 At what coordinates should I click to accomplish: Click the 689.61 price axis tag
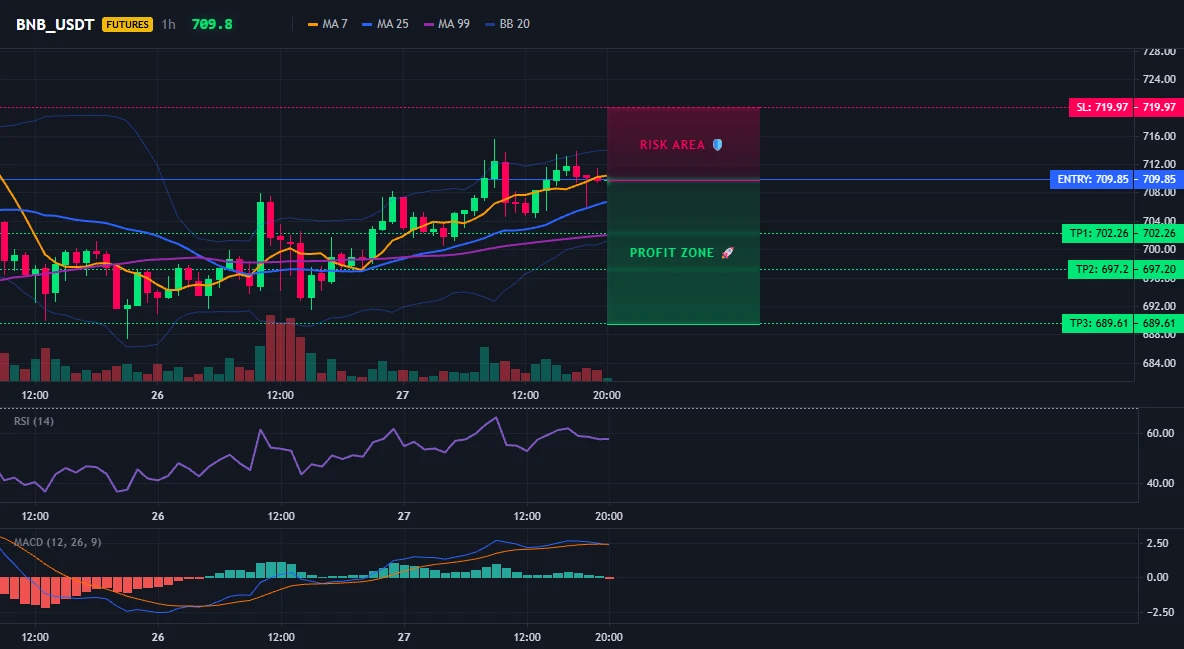pos(1159,323)
